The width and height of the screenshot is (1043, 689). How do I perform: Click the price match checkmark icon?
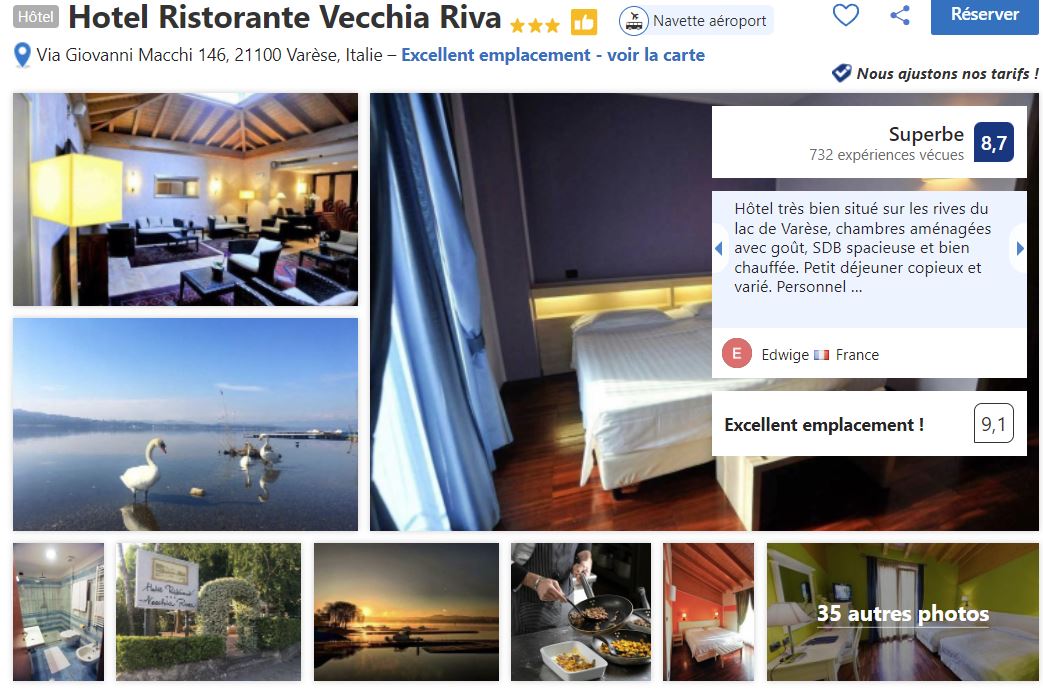[x=841, y=73]
